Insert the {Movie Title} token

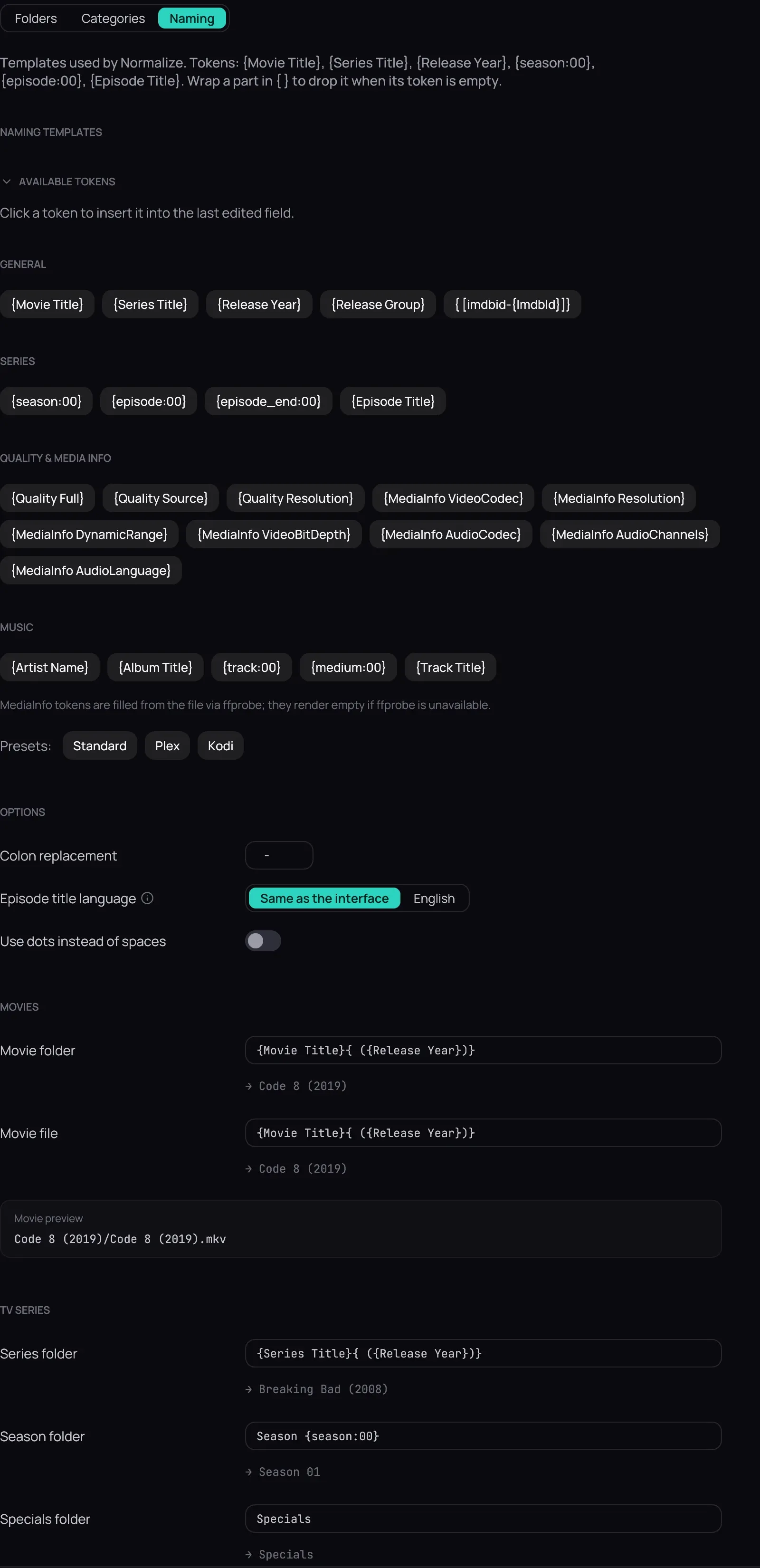[47, 305]
